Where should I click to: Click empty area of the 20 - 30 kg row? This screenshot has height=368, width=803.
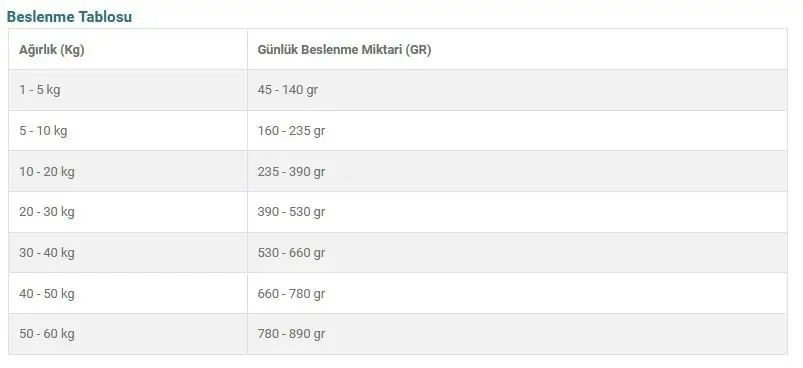(556, 212)
